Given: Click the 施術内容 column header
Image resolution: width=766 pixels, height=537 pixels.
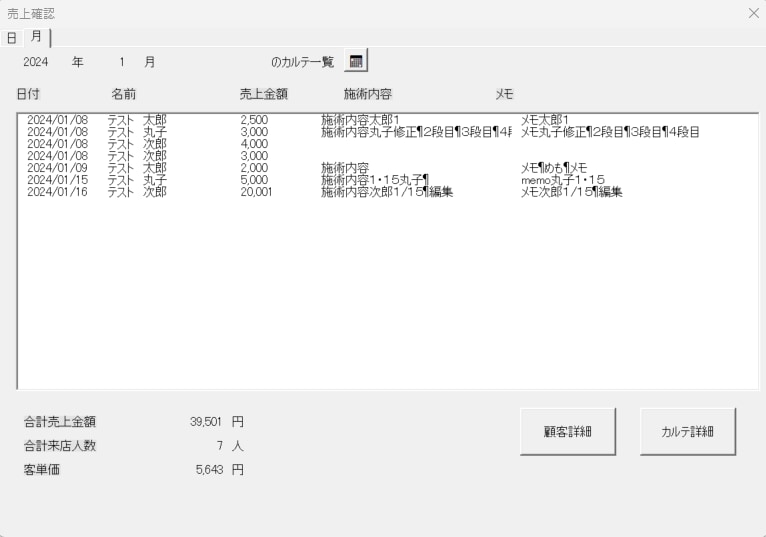Looking at the screenshot, I should point(368,94).
